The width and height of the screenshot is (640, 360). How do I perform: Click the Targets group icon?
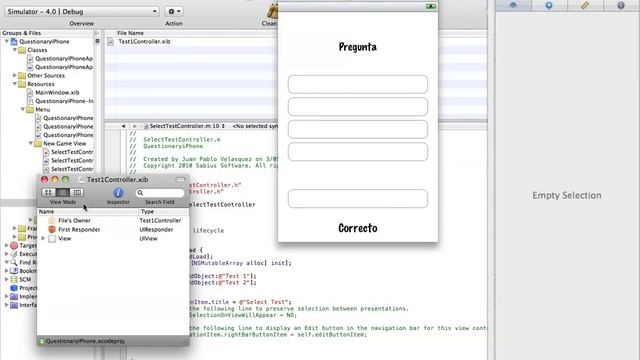click(x=14, y=245)
